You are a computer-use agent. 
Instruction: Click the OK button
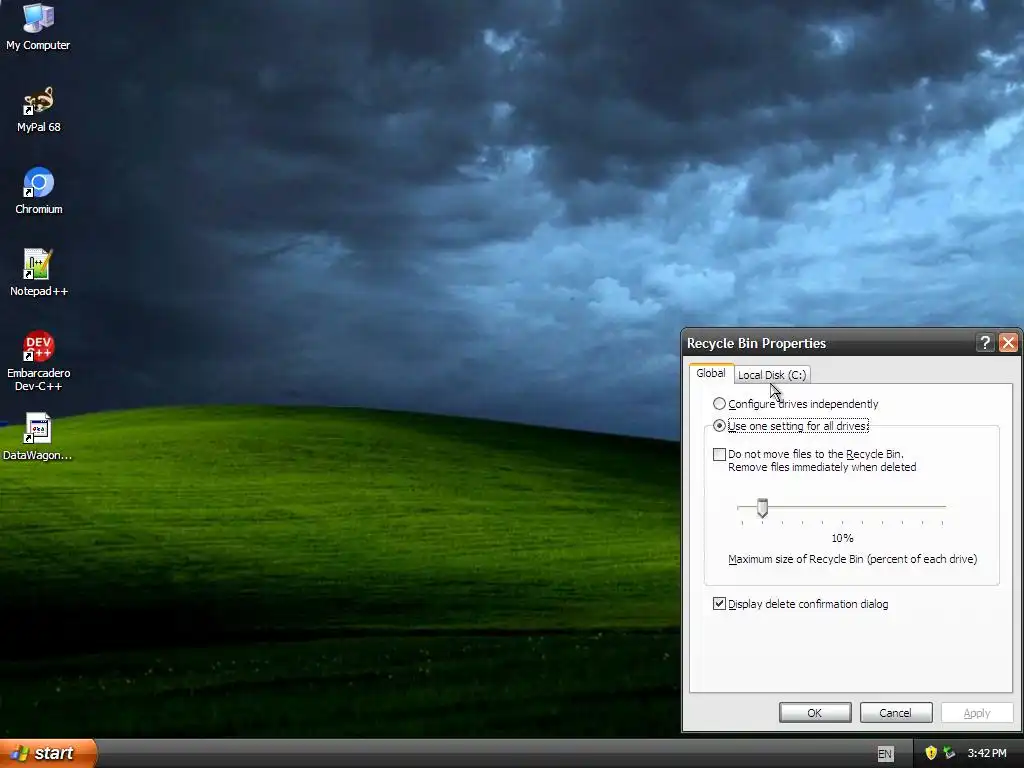tap(814, 712)
